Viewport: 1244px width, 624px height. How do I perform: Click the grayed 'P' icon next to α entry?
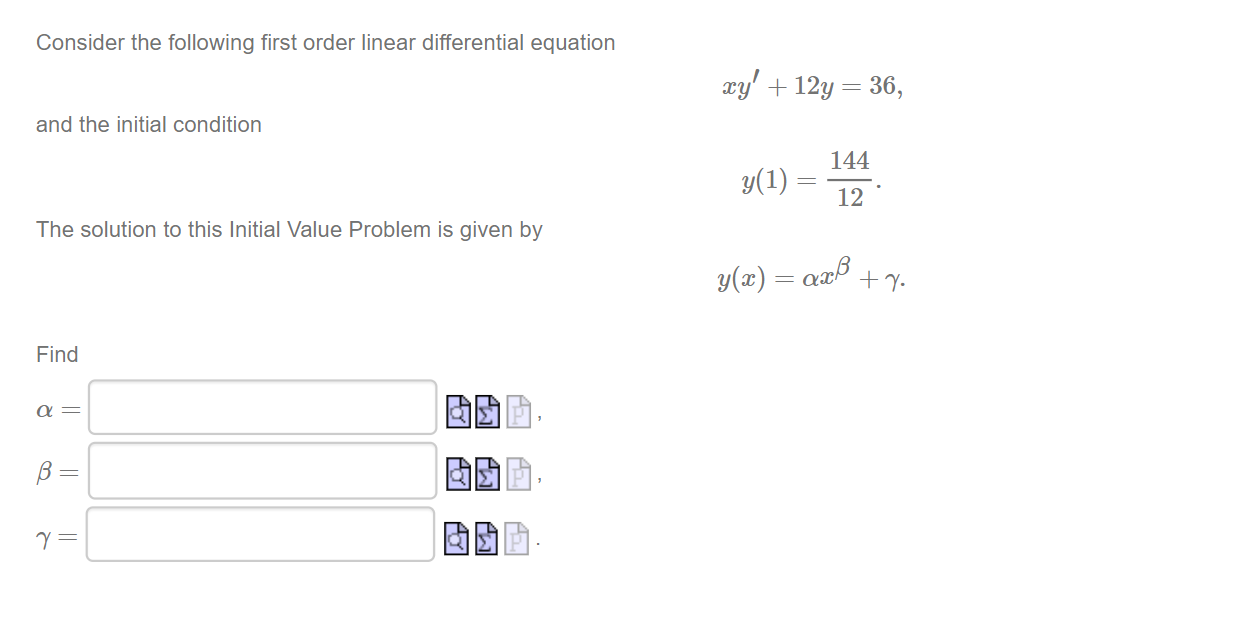tap(516, 410)
